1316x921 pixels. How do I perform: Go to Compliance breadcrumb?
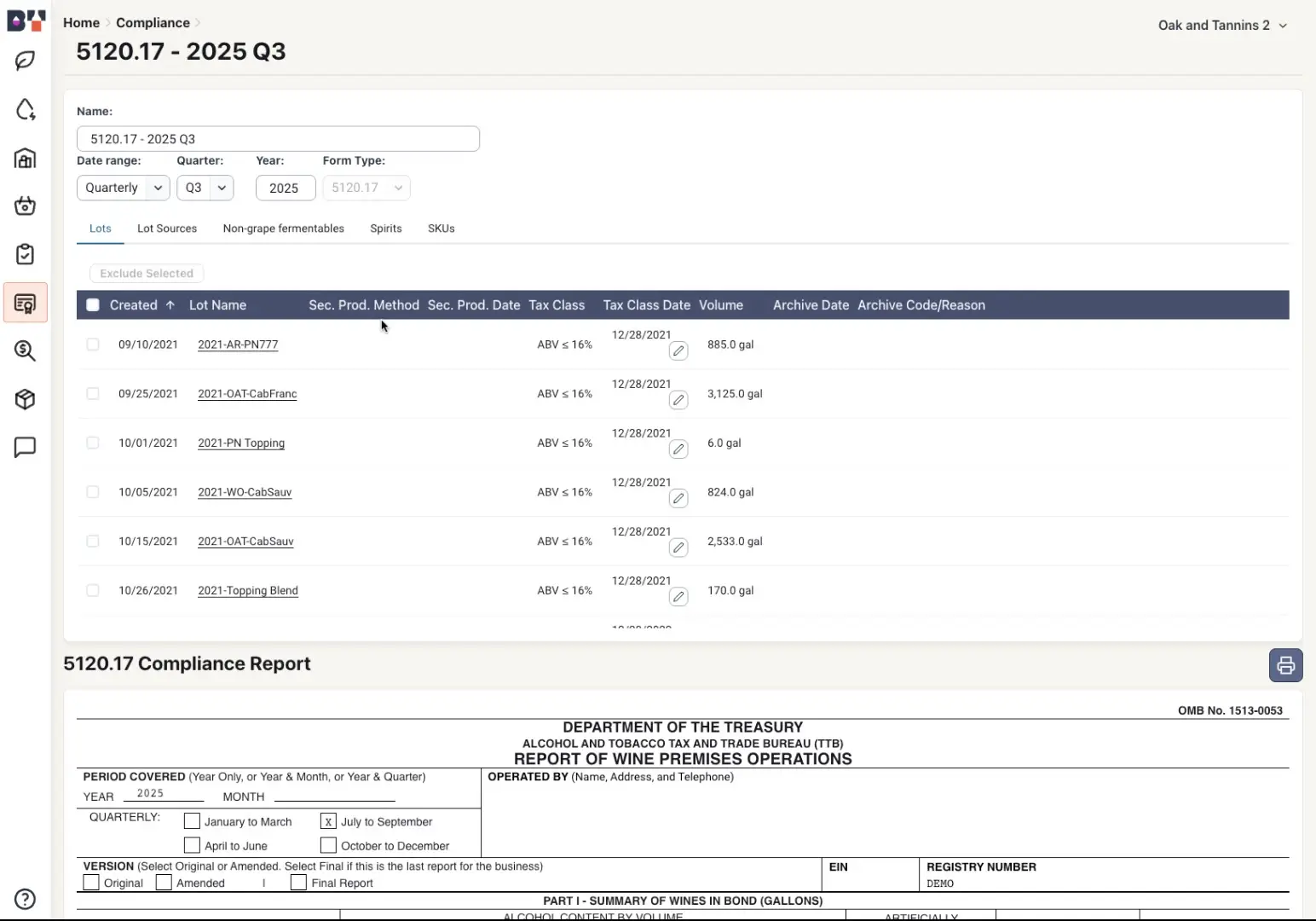(153, 23)
